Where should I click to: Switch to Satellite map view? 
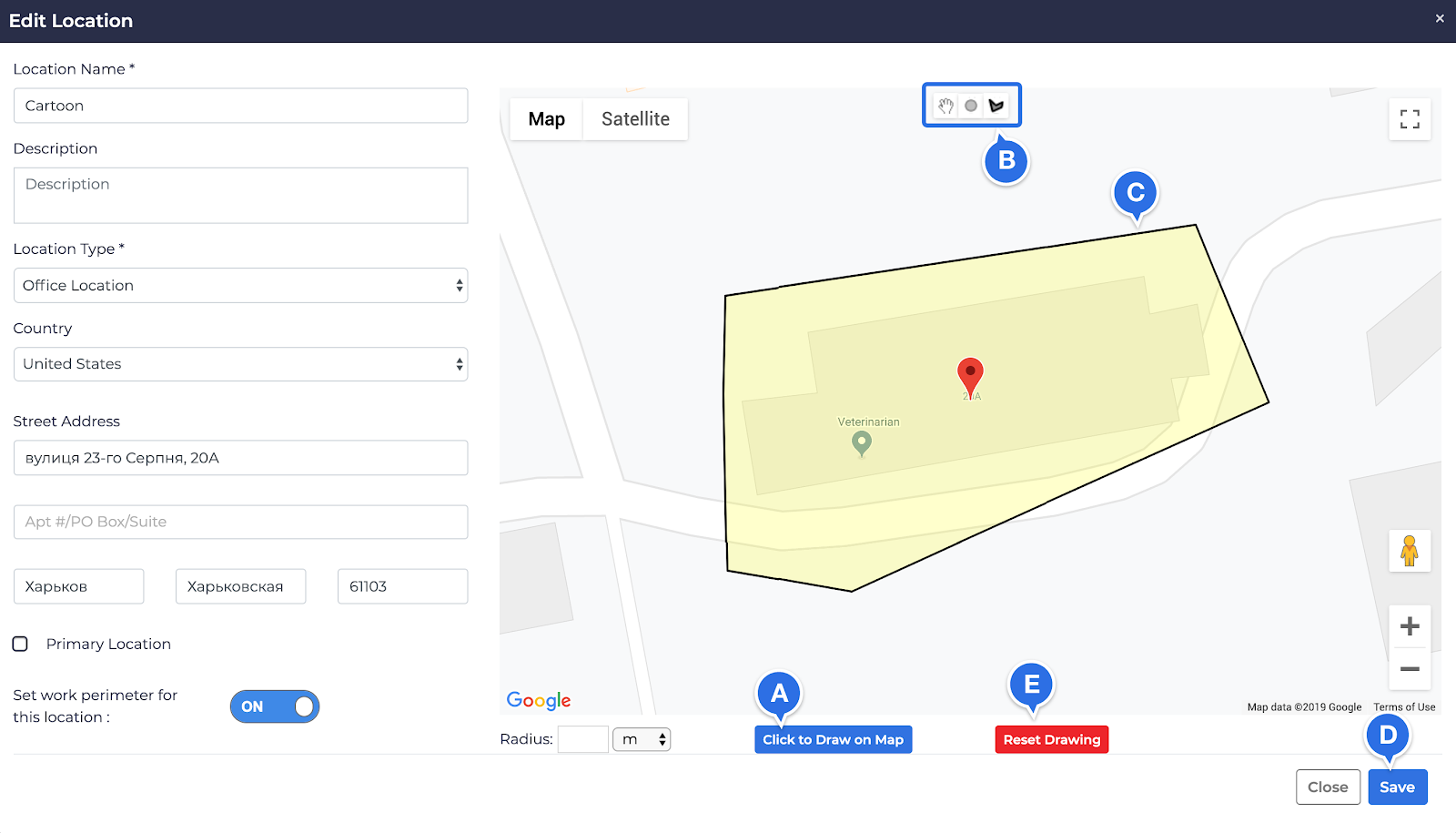[x=635, y=119]
